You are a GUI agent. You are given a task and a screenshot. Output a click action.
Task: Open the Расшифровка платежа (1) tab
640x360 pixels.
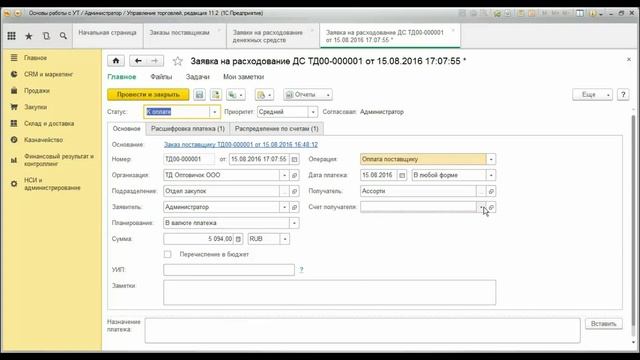coord(188,129)
